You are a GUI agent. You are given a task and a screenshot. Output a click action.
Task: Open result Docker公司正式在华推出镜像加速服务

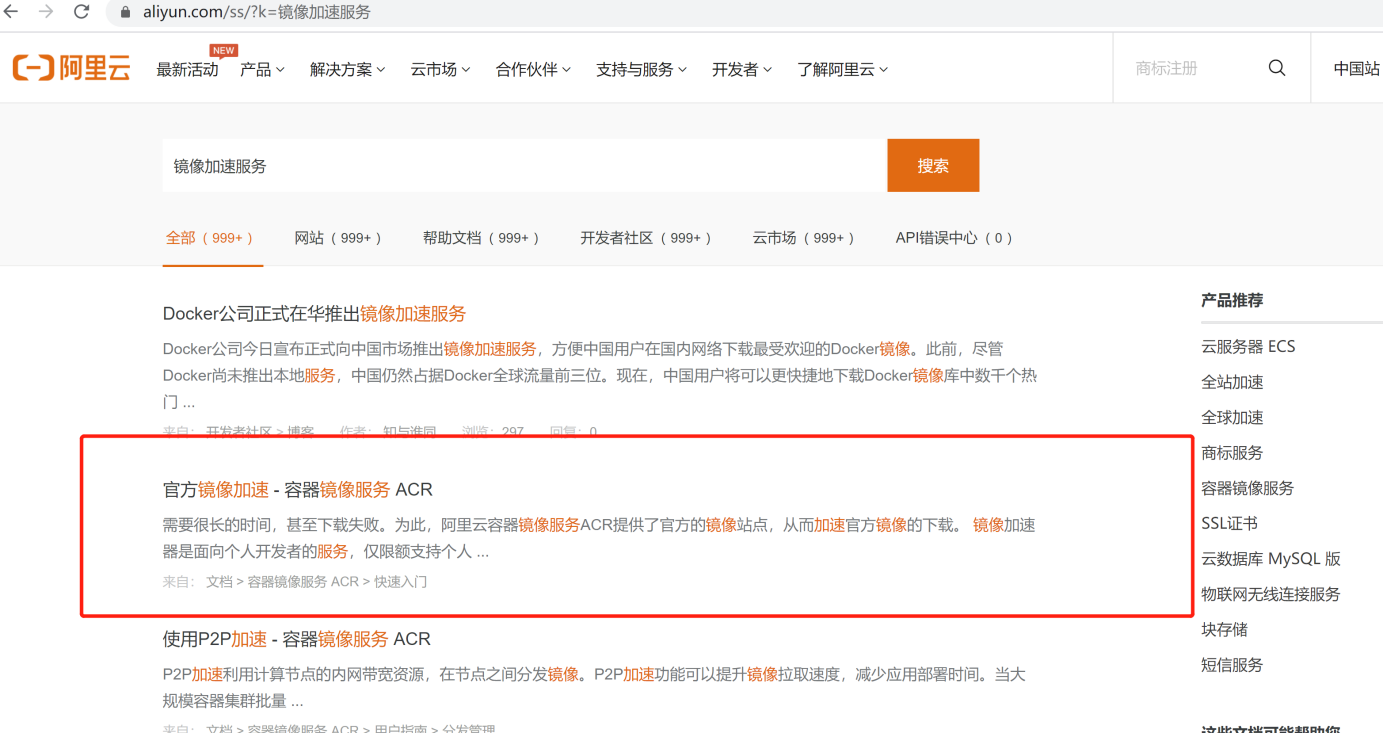pos(314,314)
